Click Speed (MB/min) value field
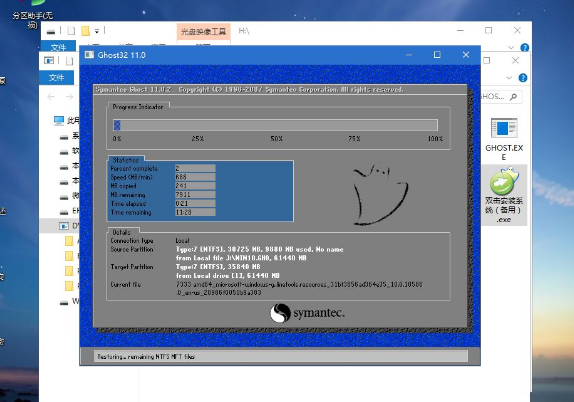This screenshot has width=574, height=402. (x=195, y=177)
